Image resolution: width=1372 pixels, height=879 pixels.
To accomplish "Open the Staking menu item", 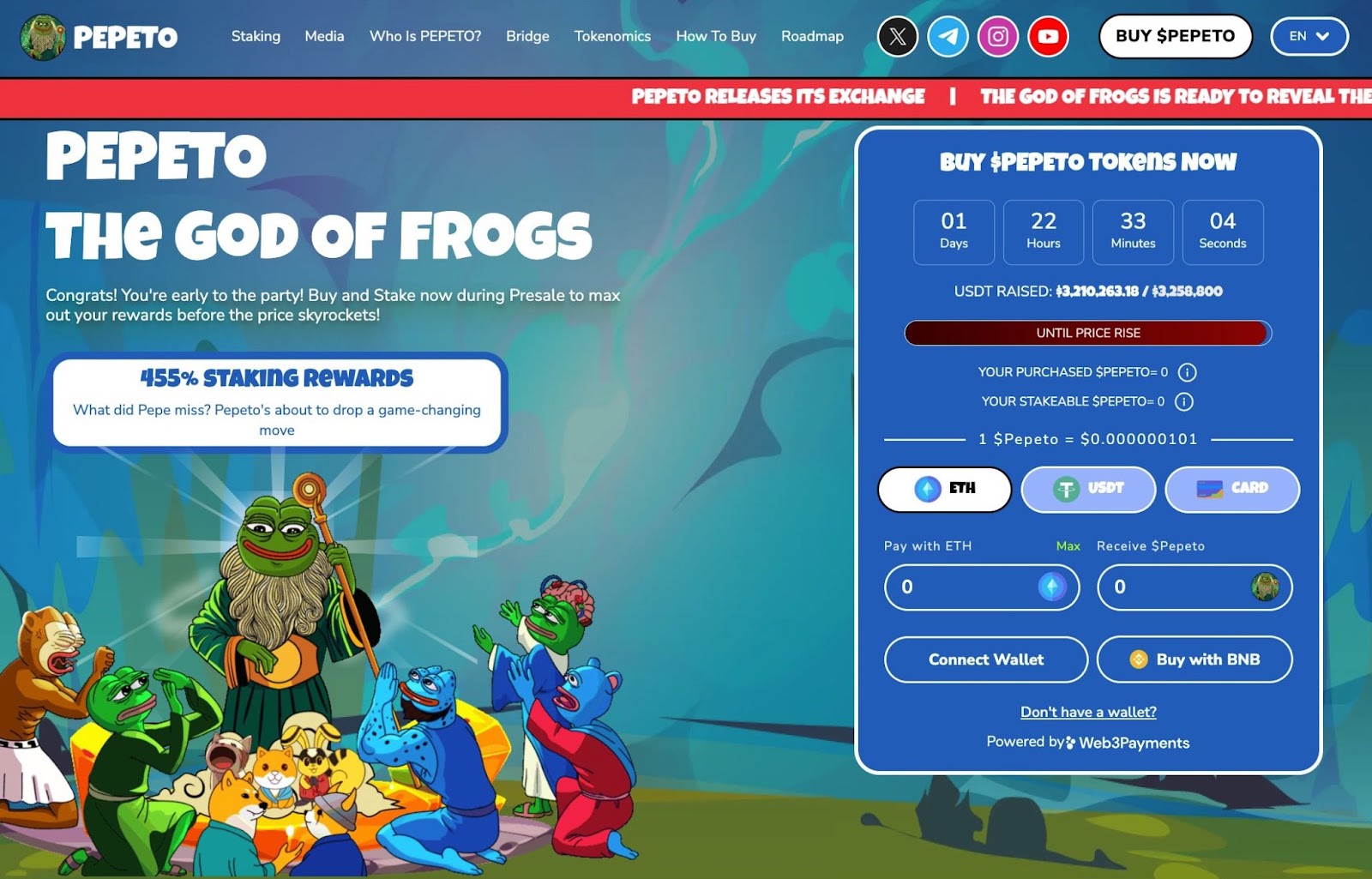I will (256, 36).
